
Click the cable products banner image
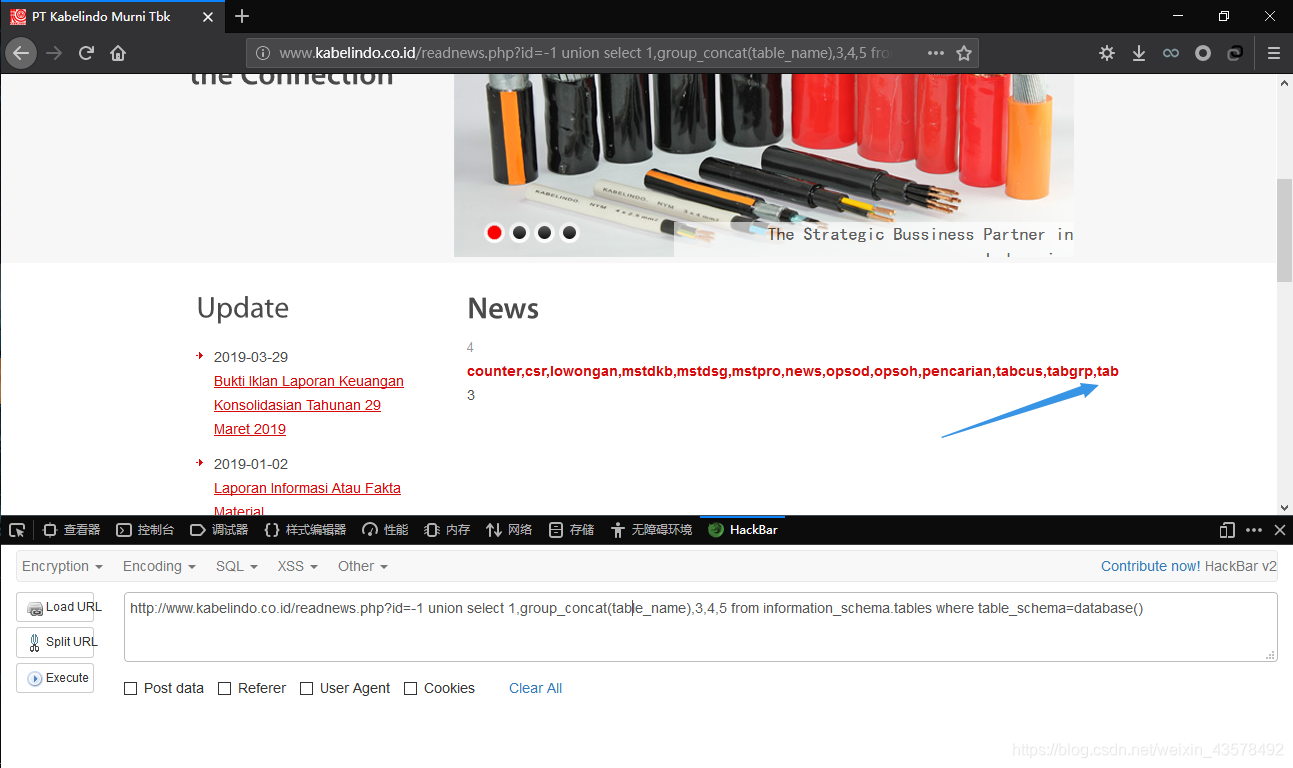click(764, 165)
